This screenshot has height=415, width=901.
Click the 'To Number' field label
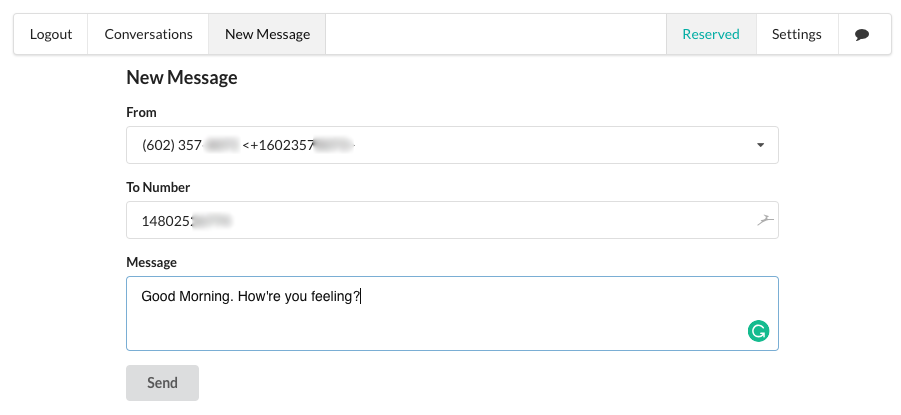[x=158, y=187]
